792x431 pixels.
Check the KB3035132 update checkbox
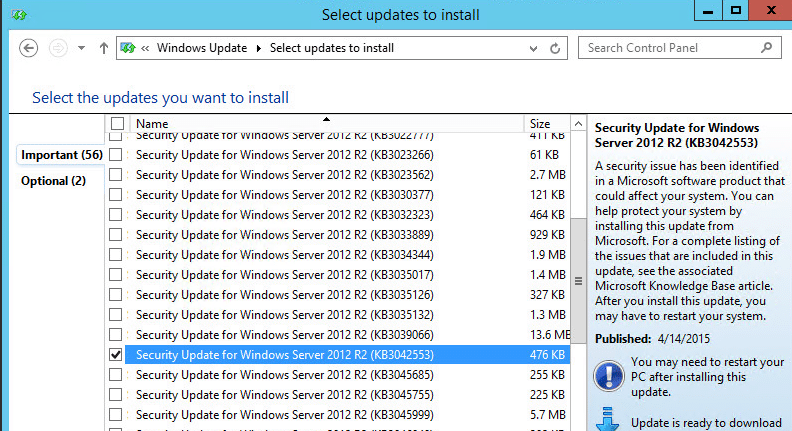[x=116, y=315]
